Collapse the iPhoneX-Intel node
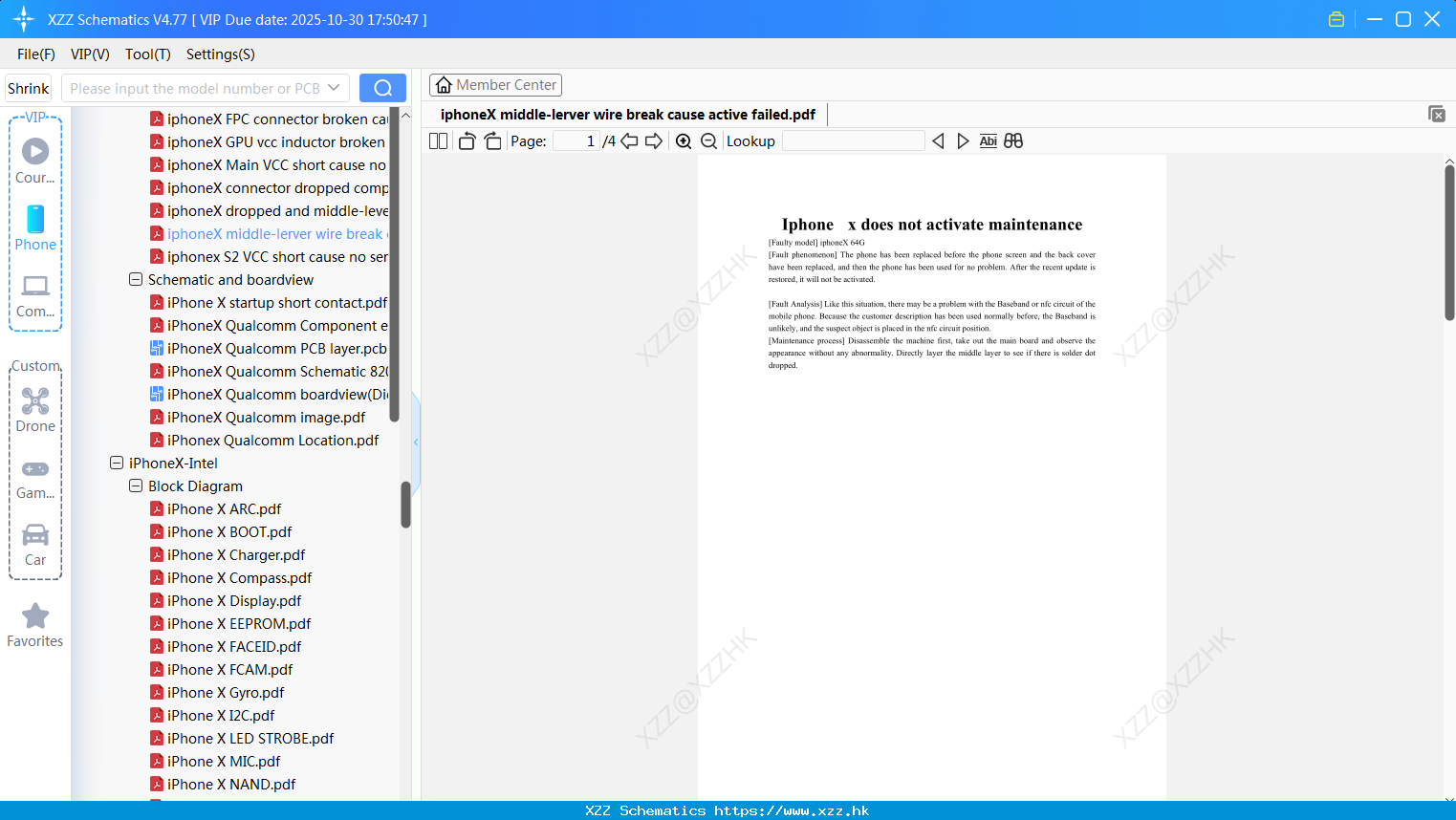The image size is (1456, 820). click(117, 463)
